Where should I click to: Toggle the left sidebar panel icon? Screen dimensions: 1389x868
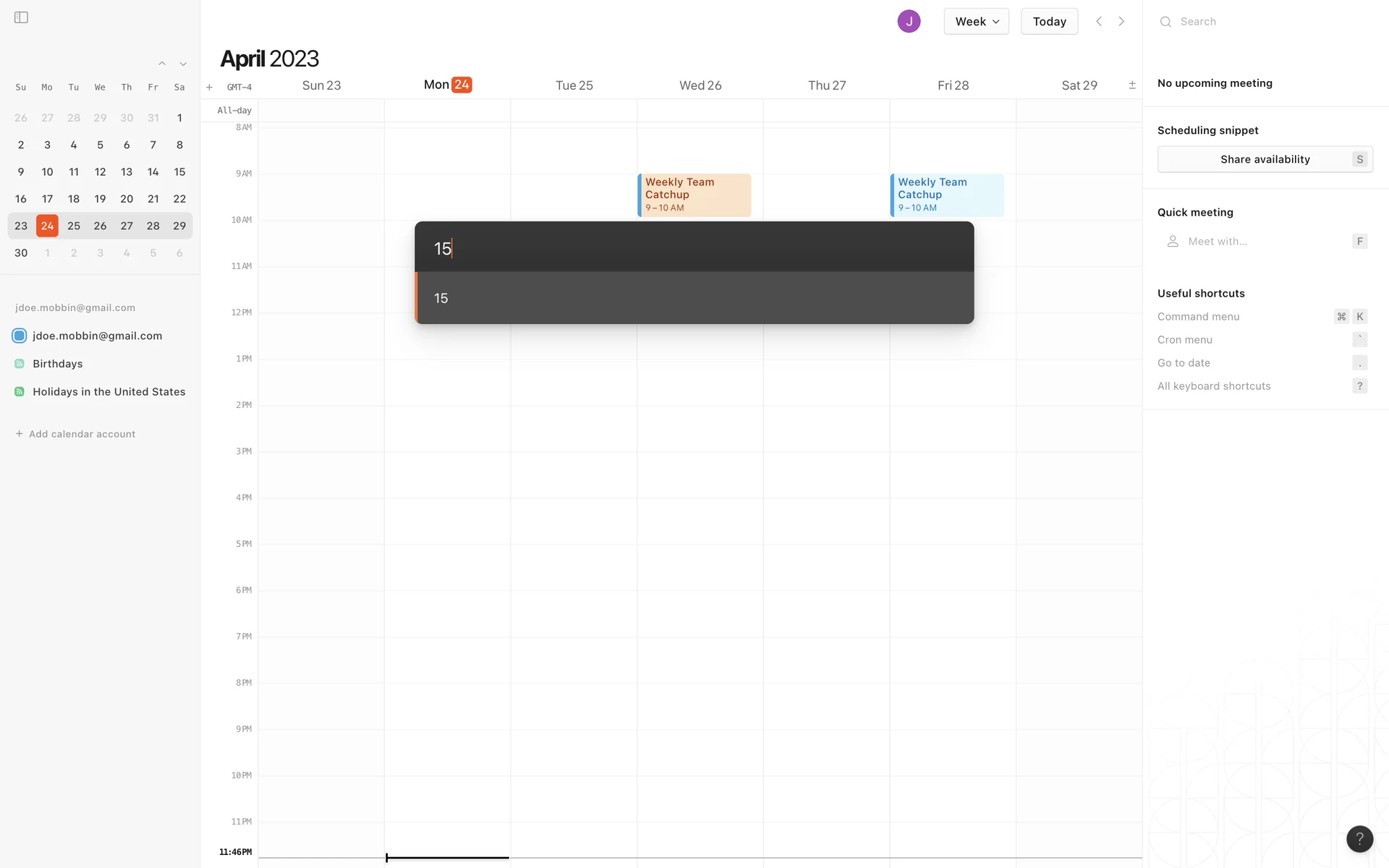click(x=21, y=17)
